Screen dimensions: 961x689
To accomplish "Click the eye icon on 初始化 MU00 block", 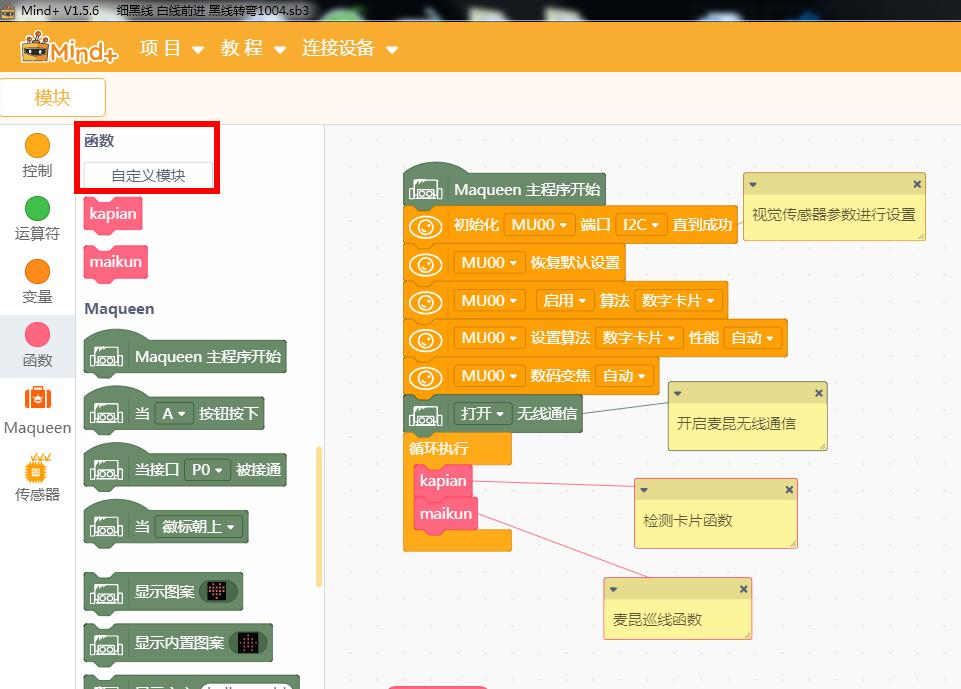I will [x=425, y=227].
